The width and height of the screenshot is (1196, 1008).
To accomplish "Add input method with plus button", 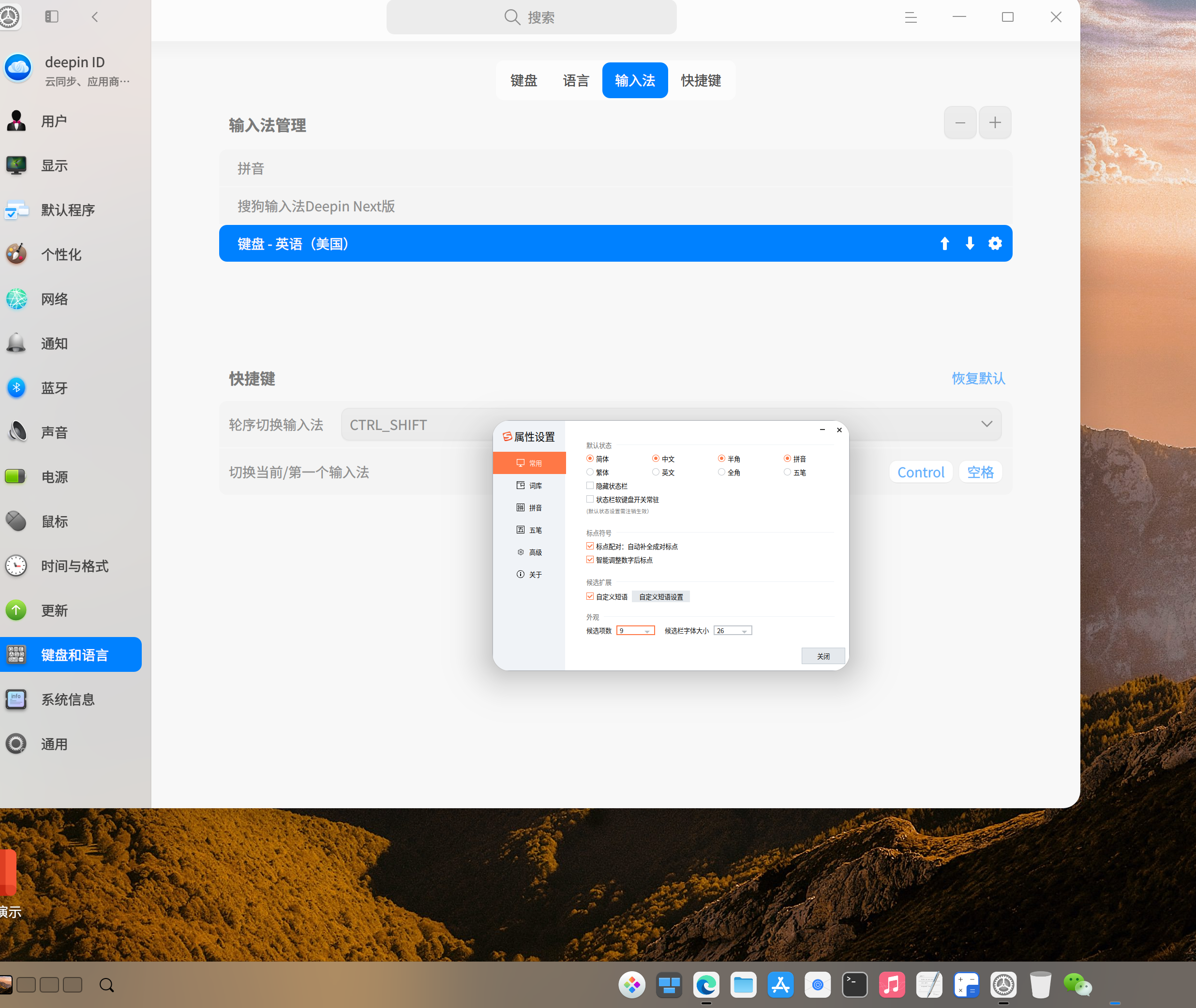I will coord(995,122).
